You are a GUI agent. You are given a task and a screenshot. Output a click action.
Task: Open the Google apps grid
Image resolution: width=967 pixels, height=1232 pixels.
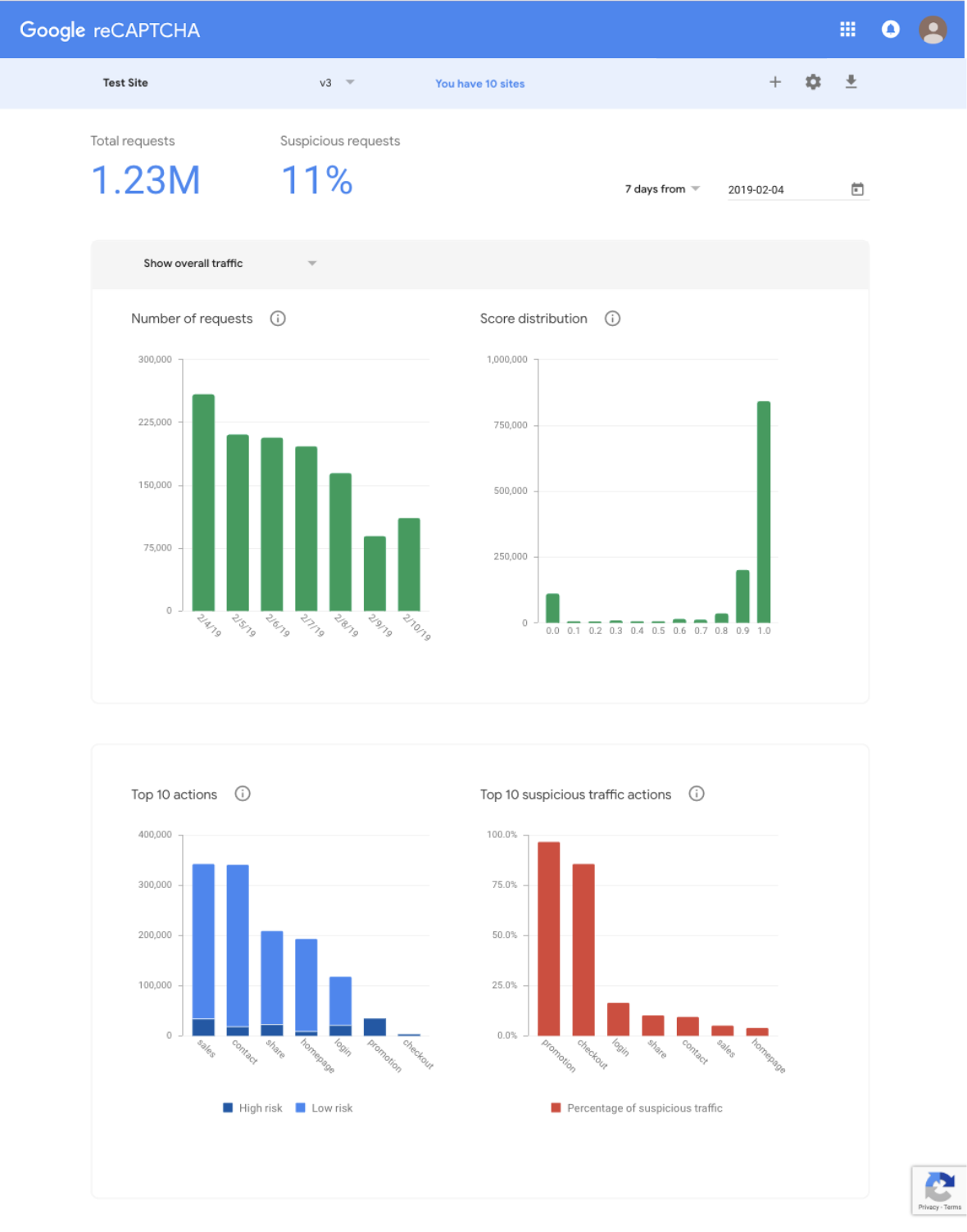click(x=847, y=29)
